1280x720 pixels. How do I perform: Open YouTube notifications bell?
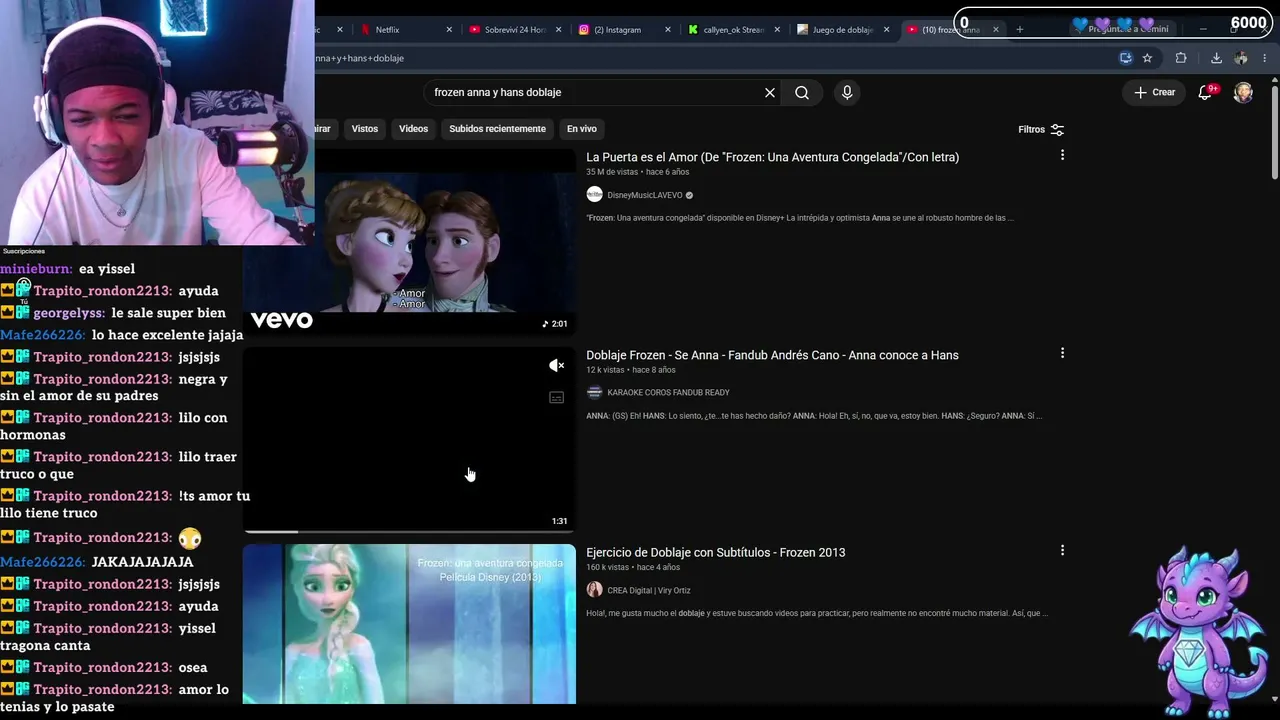pyautogui.click(x=1206, y=92)
